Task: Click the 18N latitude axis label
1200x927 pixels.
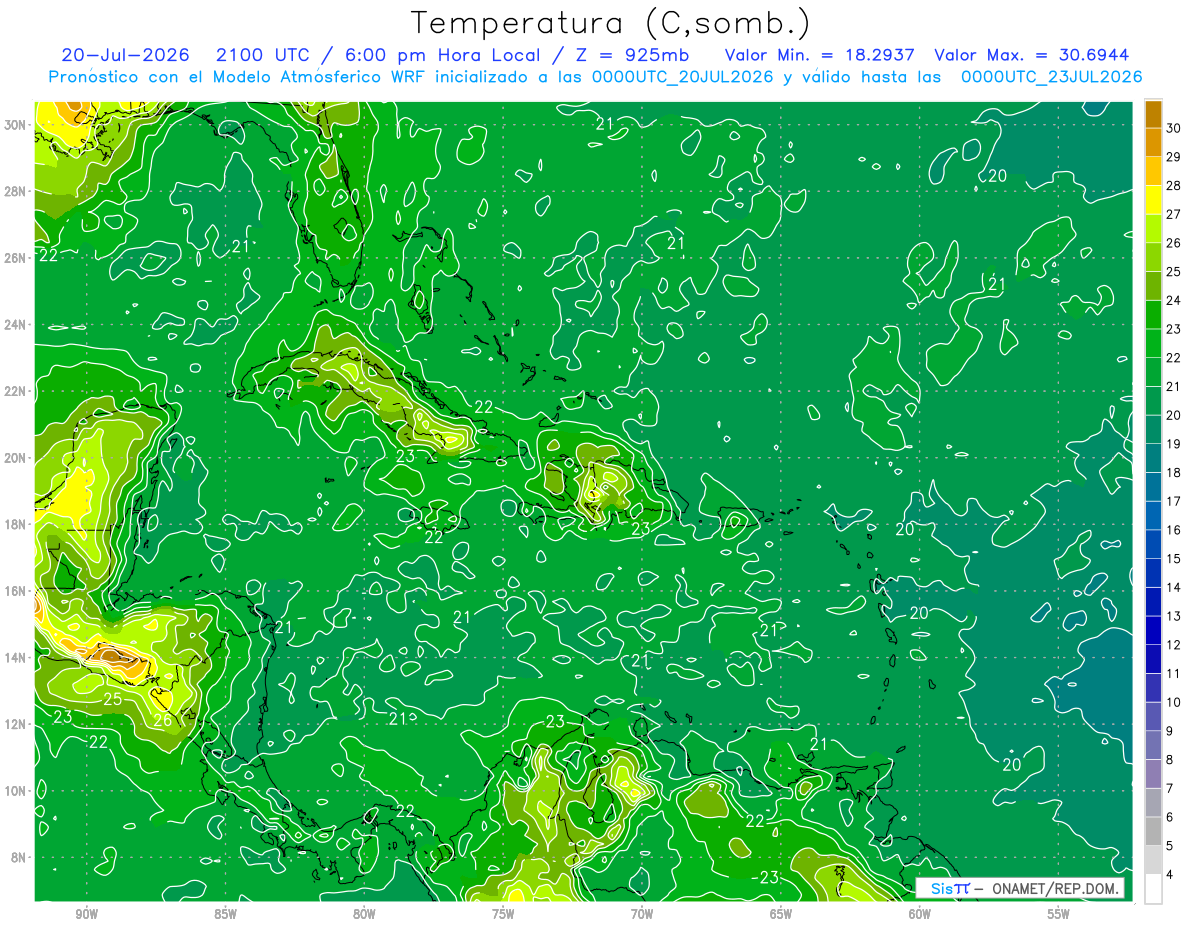Action: 15,524
